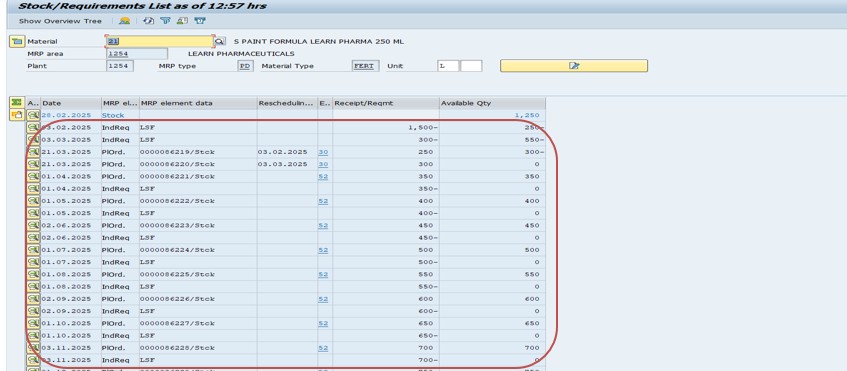Open details icon for planned order 0000086227
Image resolution: width=847 pixels, height=371 pixels.
(x=33, y=323)
